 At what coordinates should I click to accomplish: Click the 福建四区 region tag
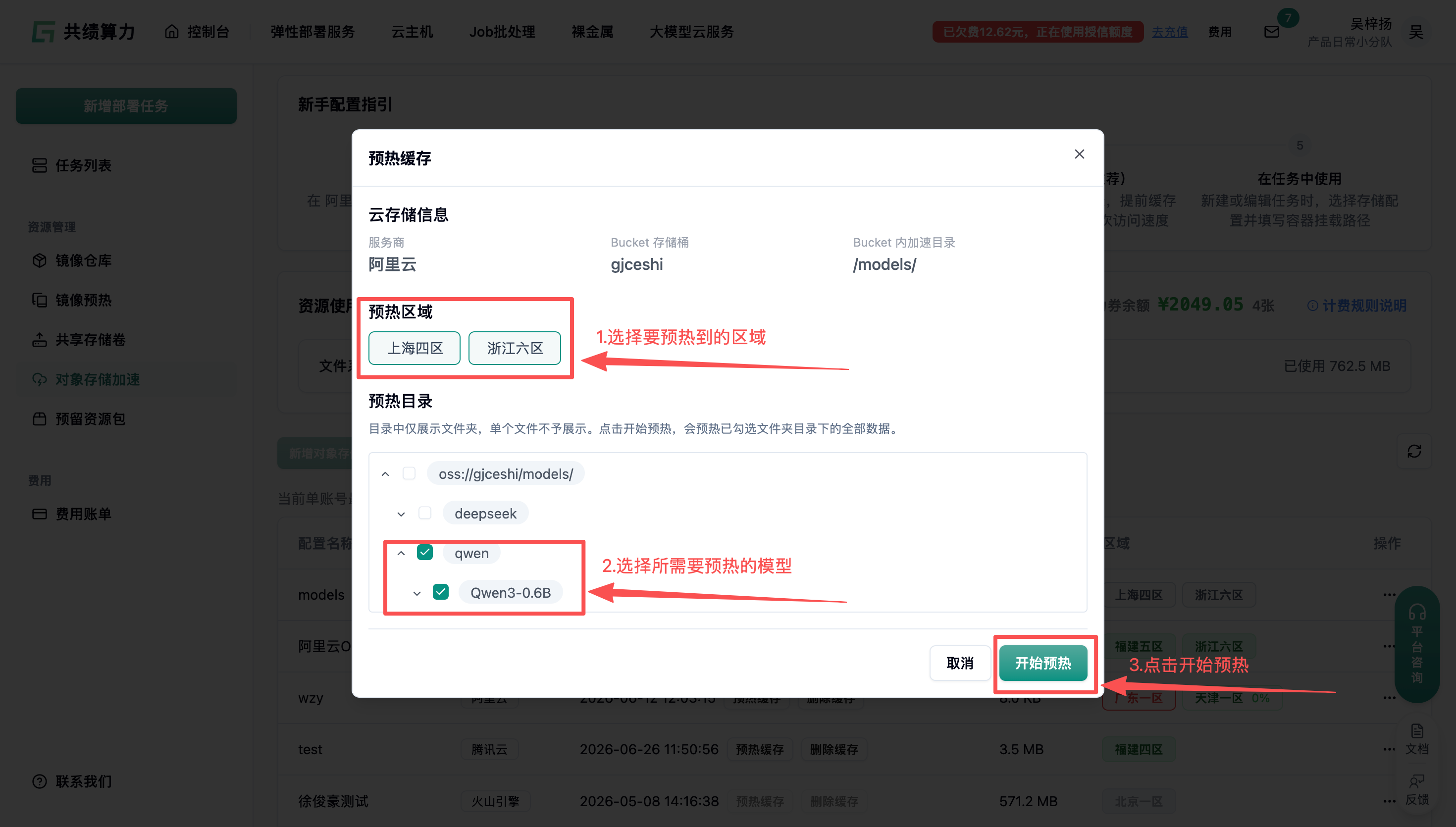click(1139, 749)
